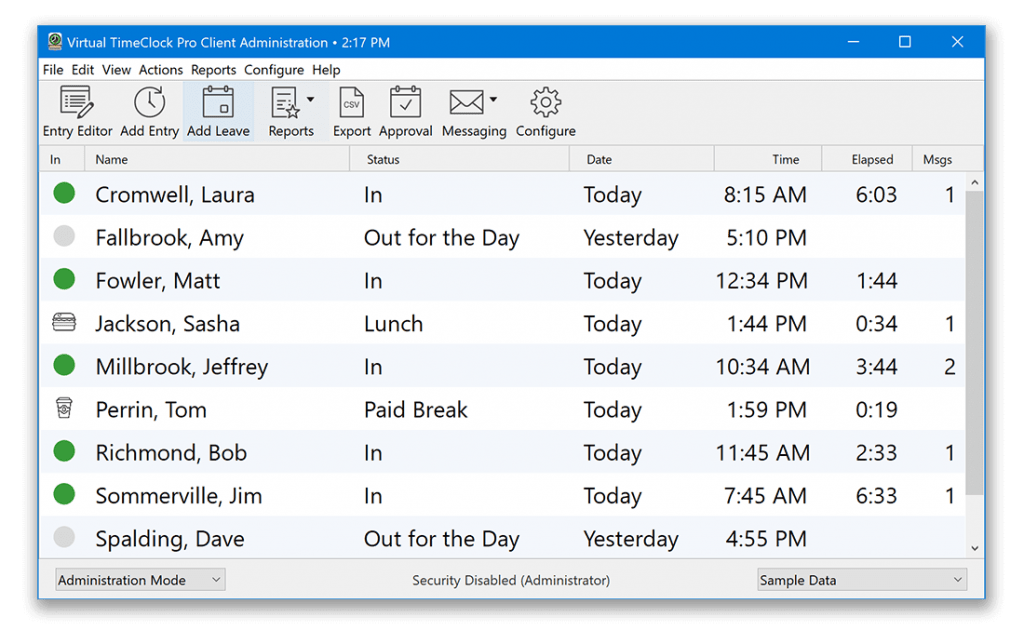Click the Lunch status for Sasha Jackson
This screenshot has width=1024, height=630.
393,324
